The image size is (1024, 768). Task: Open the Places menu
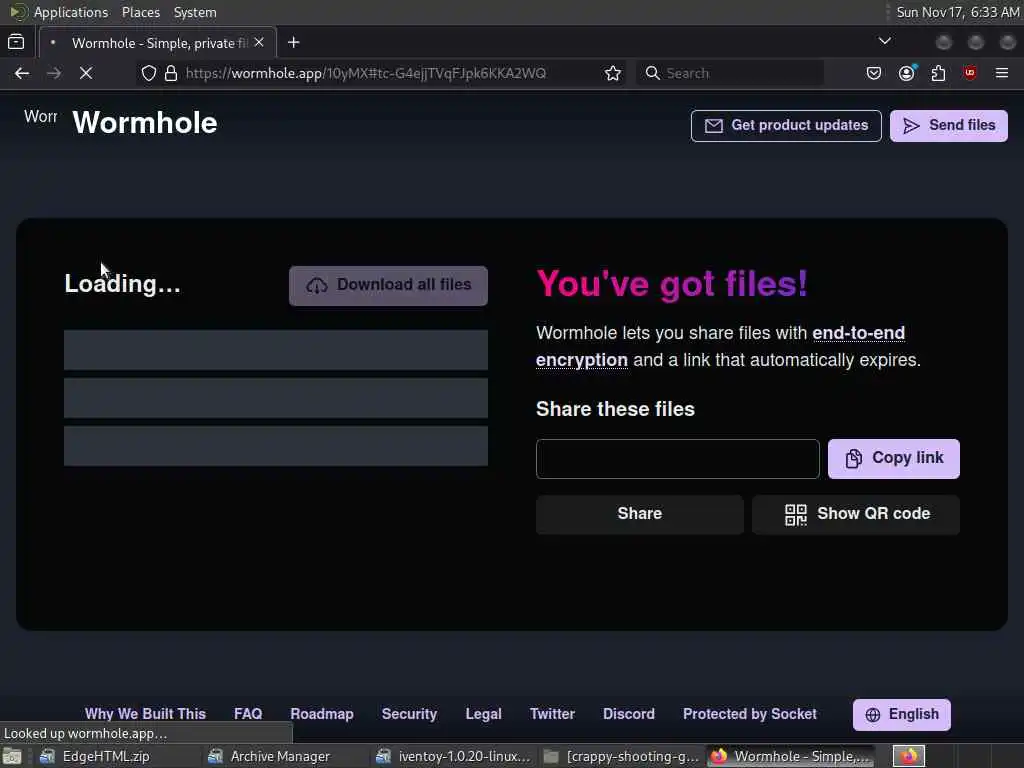141,12
